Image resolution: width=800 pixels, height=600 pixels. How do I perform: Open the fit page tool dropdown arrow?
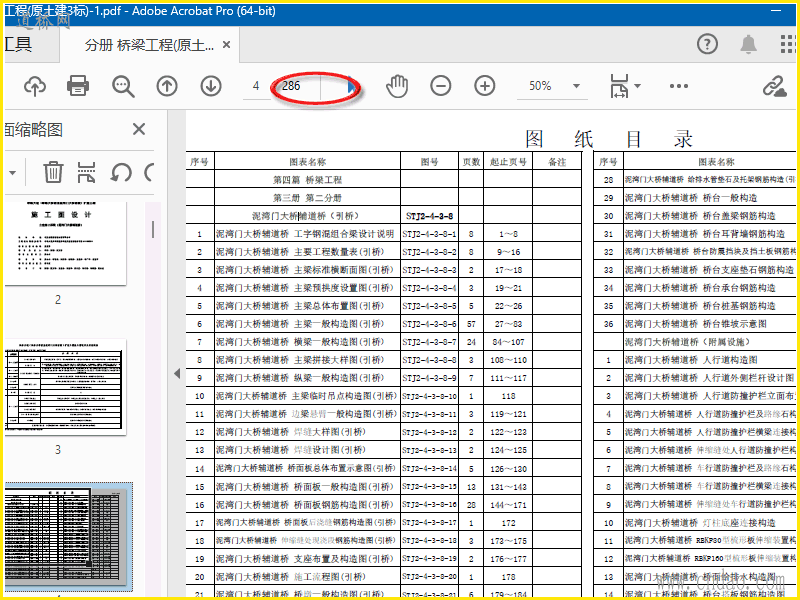638,86
